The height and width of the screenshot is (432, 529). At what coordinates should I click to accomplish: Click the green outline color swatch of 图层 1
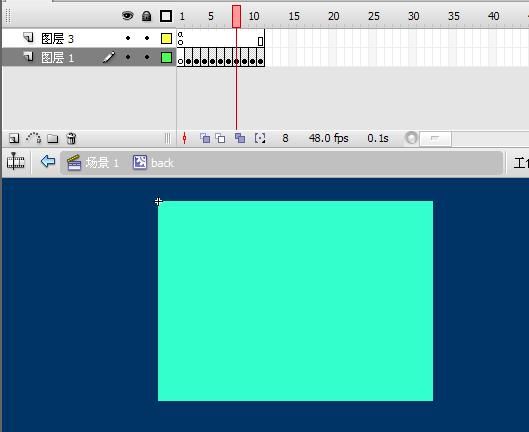click(166, 57)
